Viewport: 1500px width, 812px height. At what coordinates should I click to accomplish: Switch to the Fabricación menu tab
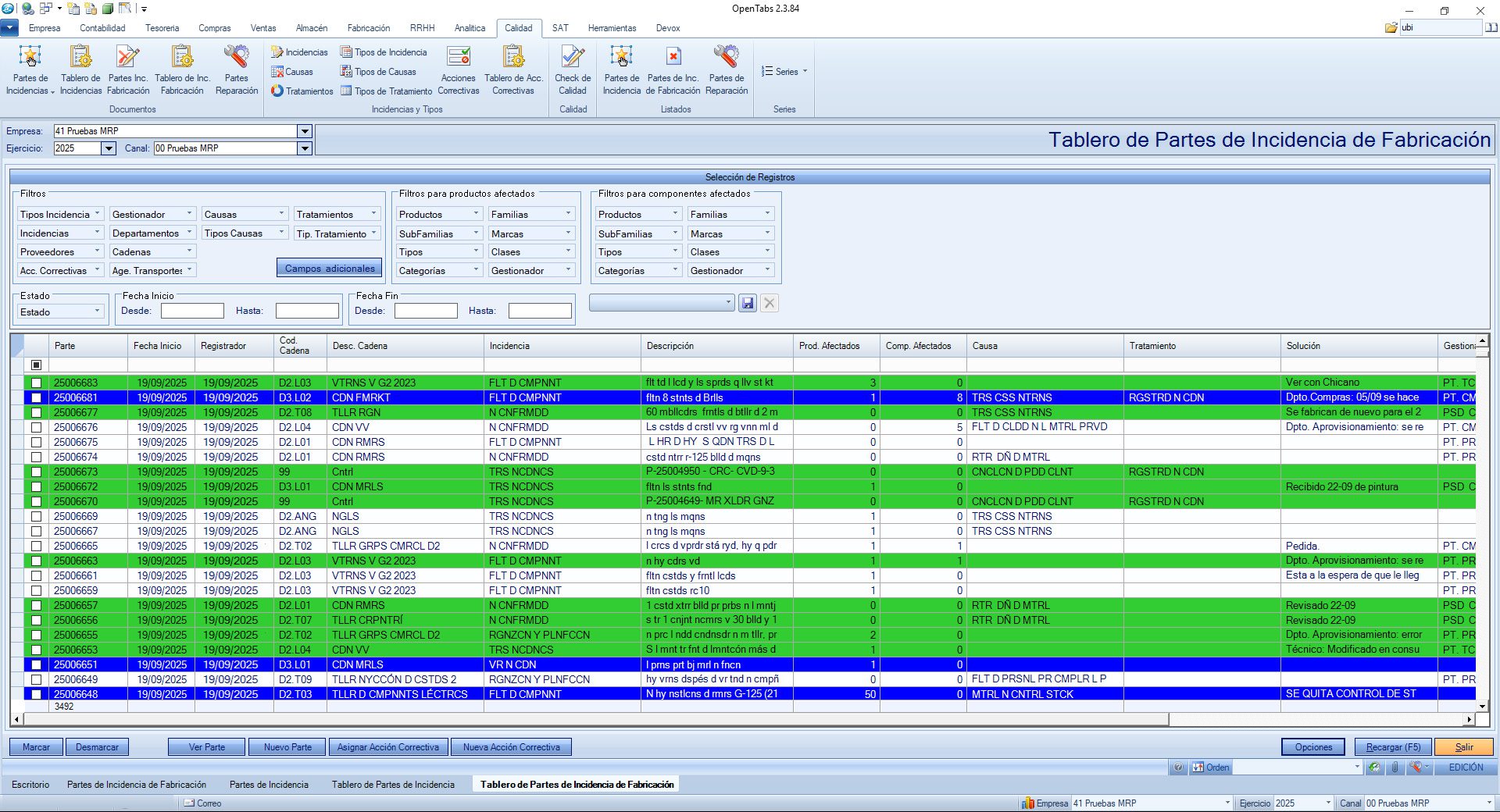click(368, 28)
